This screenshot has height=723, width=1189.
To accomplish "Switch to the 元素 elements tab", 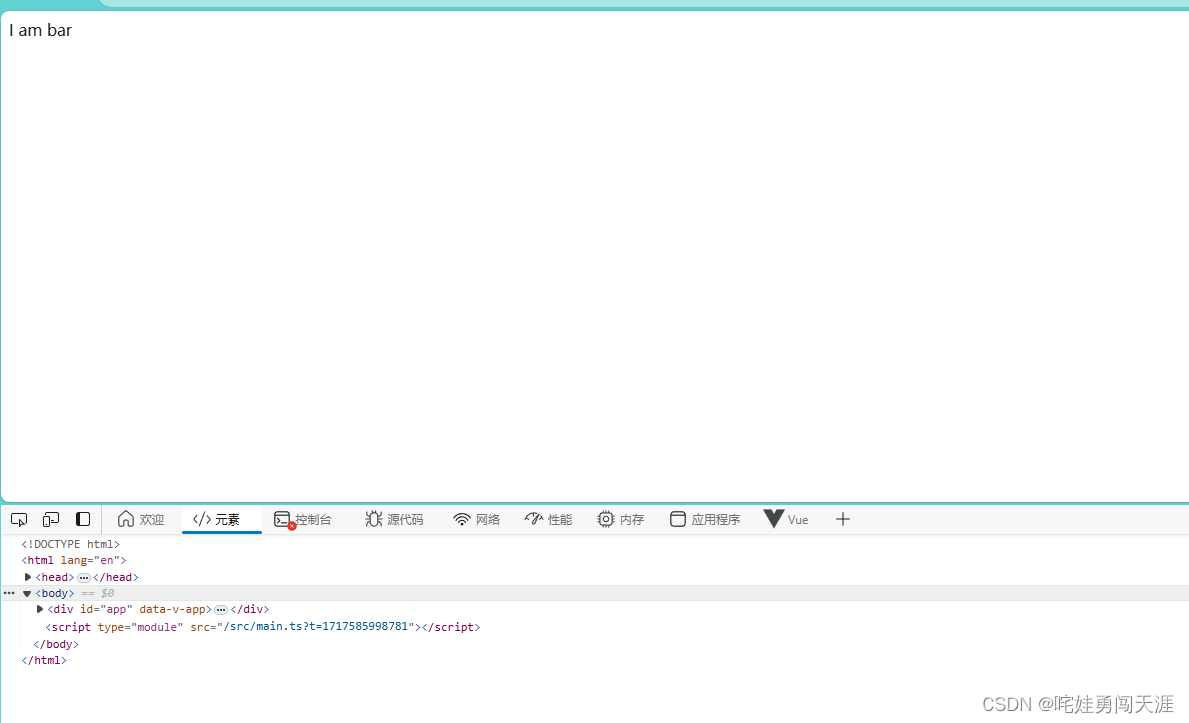I will (221, 520).
